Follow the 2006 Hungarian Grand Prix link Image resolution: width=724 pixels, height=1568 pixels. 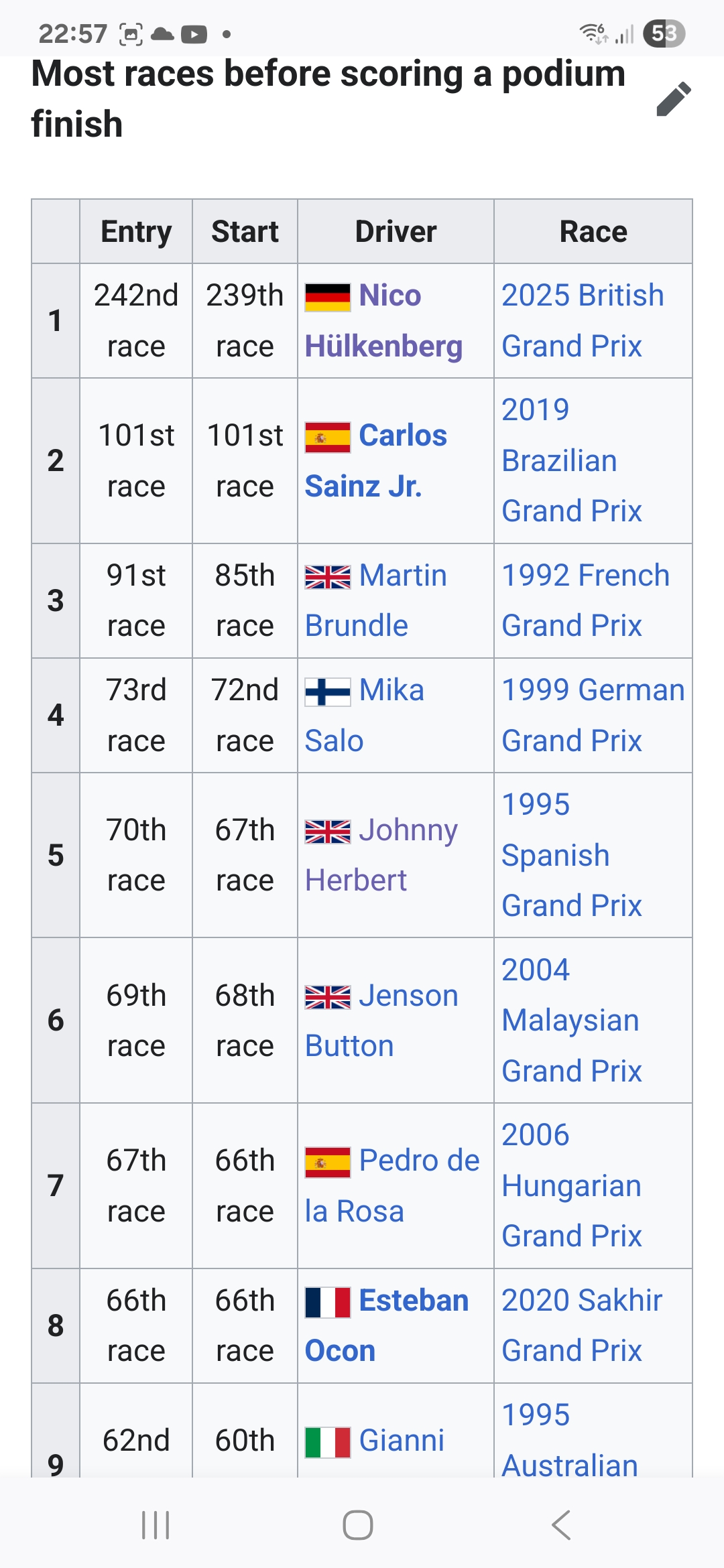572,1185
